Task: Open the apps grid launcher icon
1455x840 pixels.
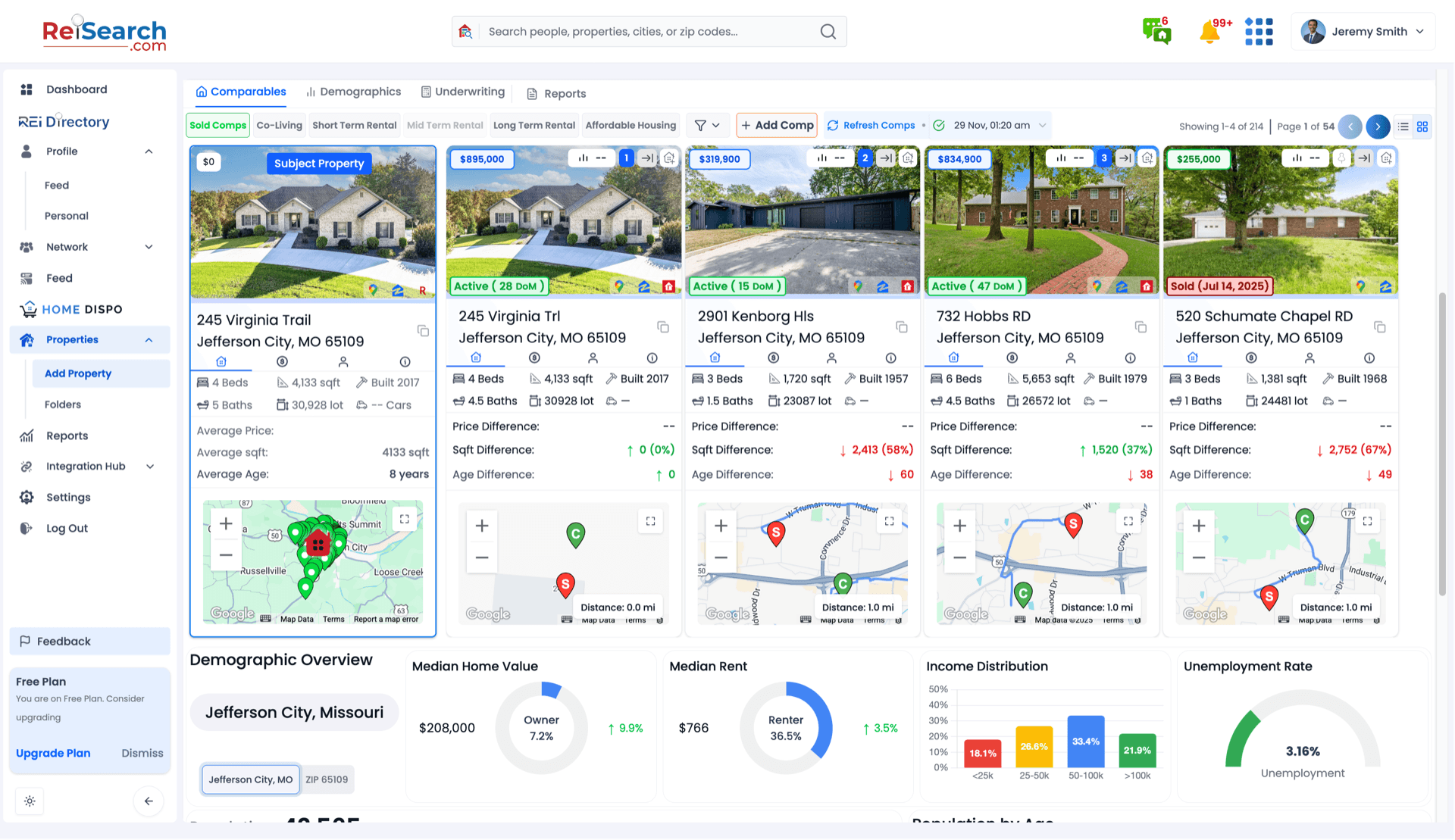Action: coord(1259,32)
